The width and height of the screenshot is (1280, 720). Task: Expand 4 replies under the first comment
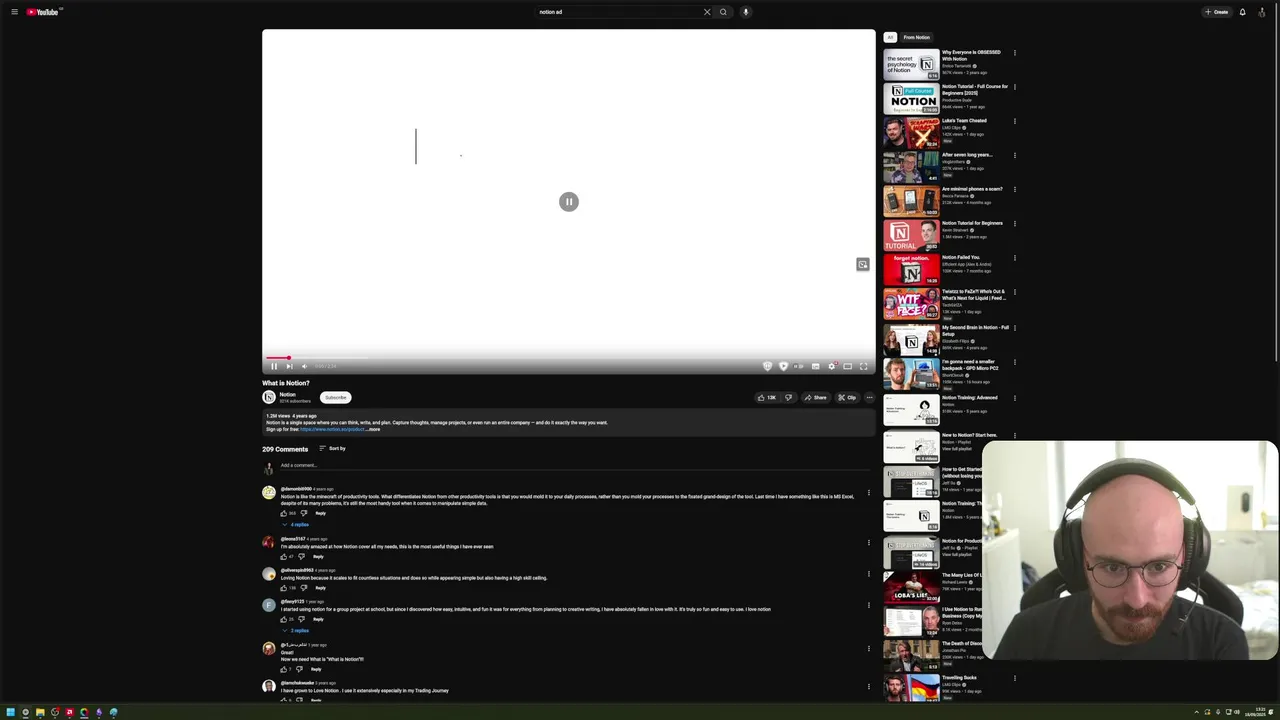pyautogui.click(x=296, y=524)
